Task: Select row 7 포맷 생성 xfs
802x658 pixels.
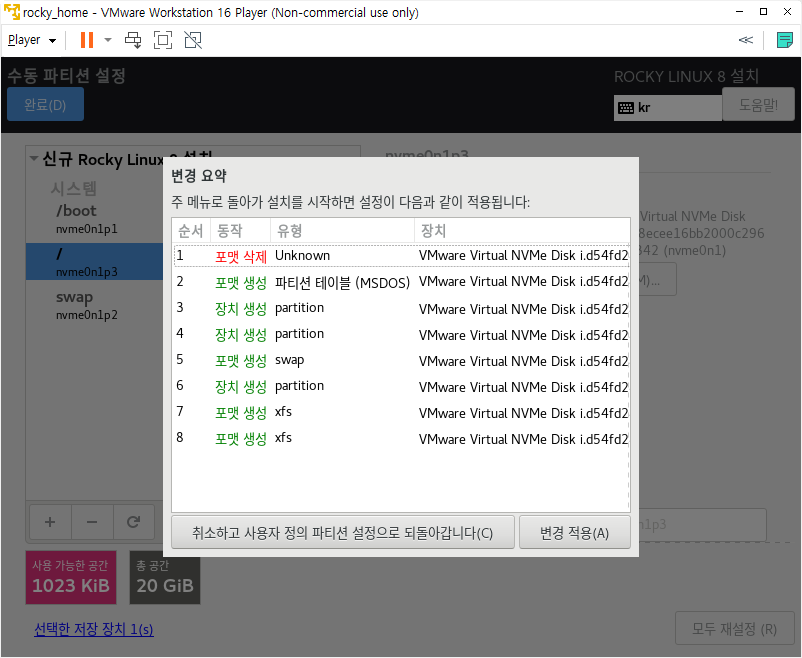Action: [x=401, y=412]
